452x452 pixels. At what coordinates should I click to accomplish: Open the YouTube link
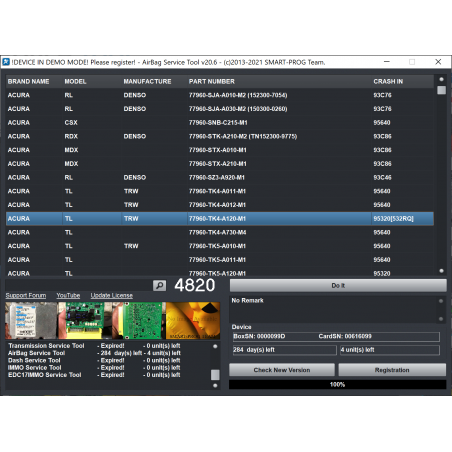tap(68, 296)
